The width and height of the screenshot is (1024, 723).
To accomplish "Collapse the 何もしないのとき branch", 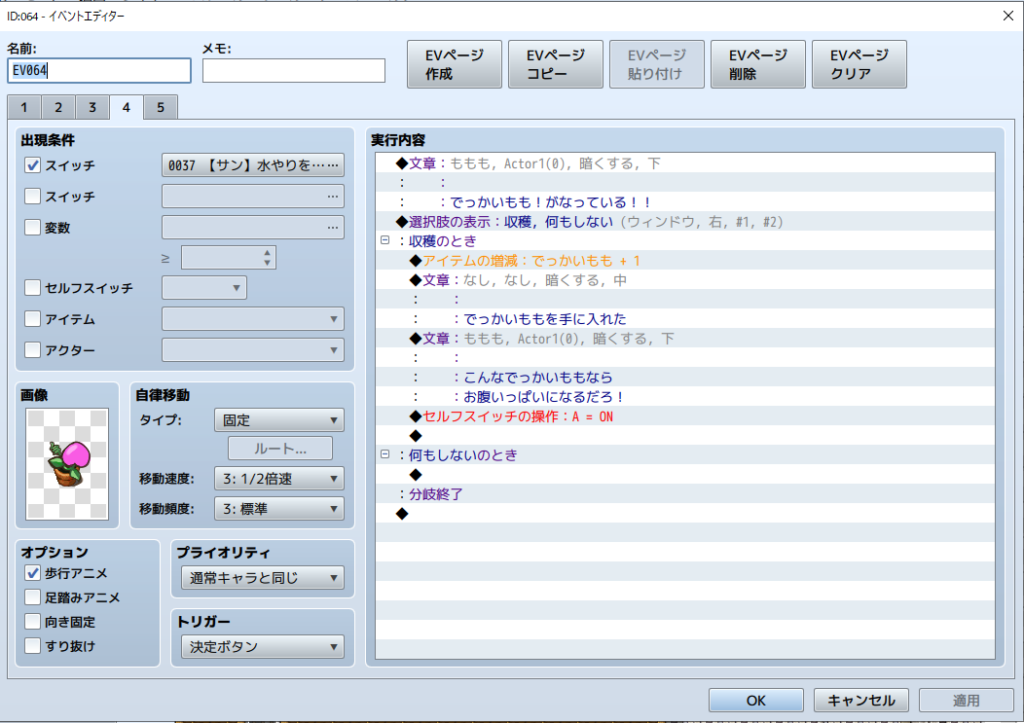I will click(x=384, y=454).
